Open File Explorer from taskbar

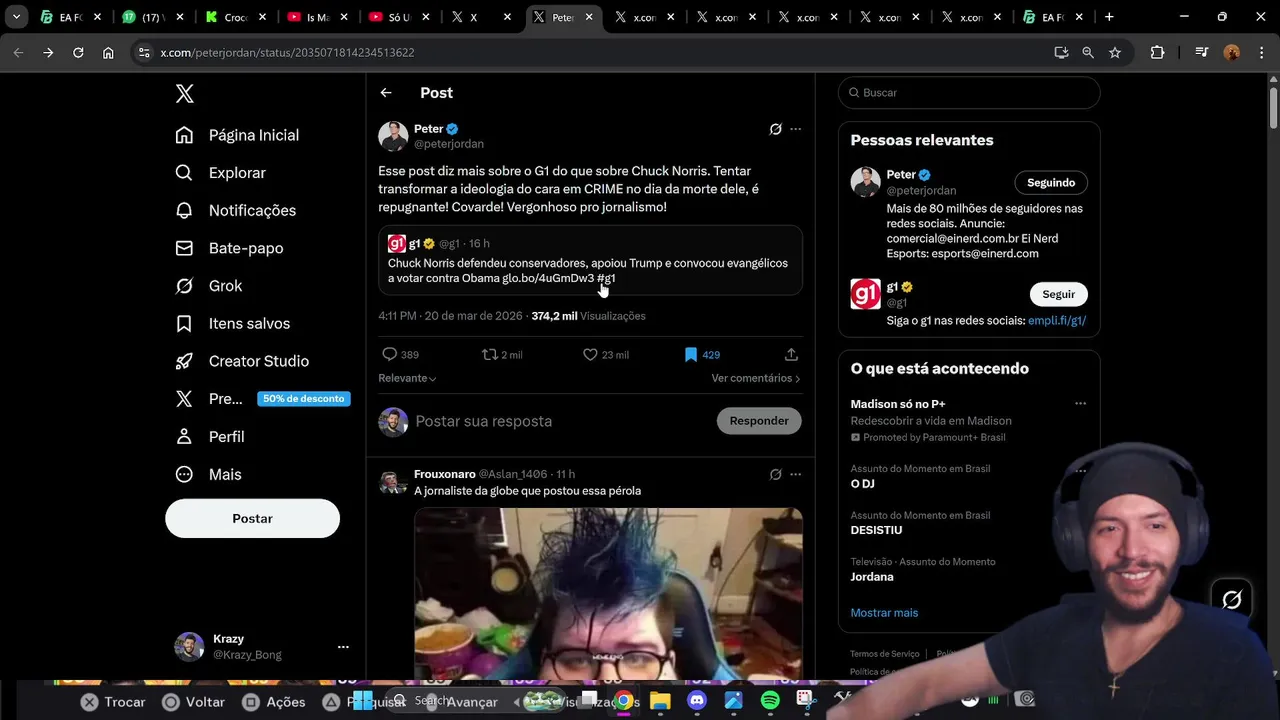[660, 701]
